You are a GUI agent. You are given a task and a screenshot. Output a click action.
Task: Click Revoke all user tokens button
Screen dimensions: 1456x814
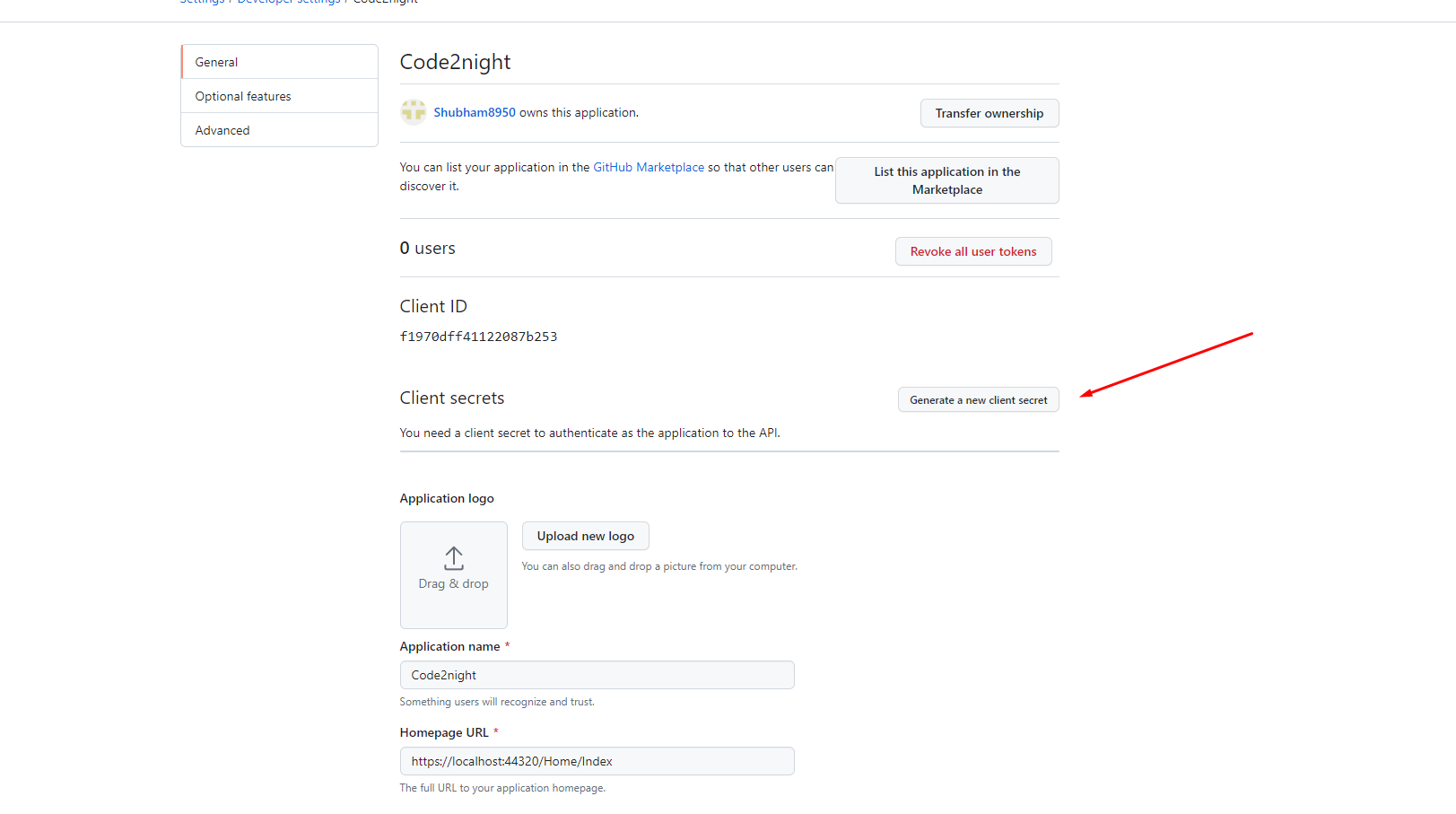pos(973,251)
